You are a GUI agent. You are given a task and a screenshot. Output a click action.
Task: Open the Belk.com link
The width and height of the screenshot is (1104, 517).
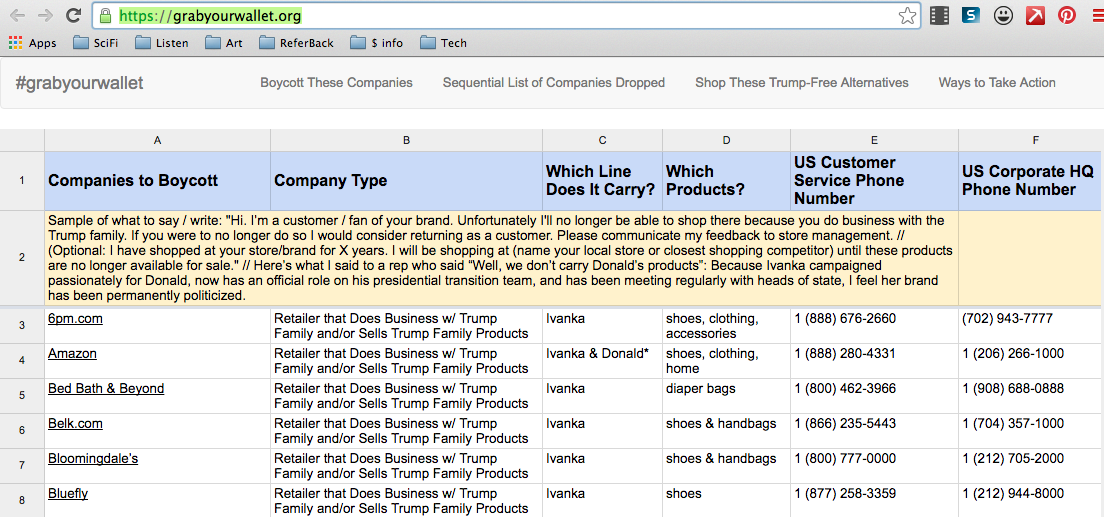point(75,423)
